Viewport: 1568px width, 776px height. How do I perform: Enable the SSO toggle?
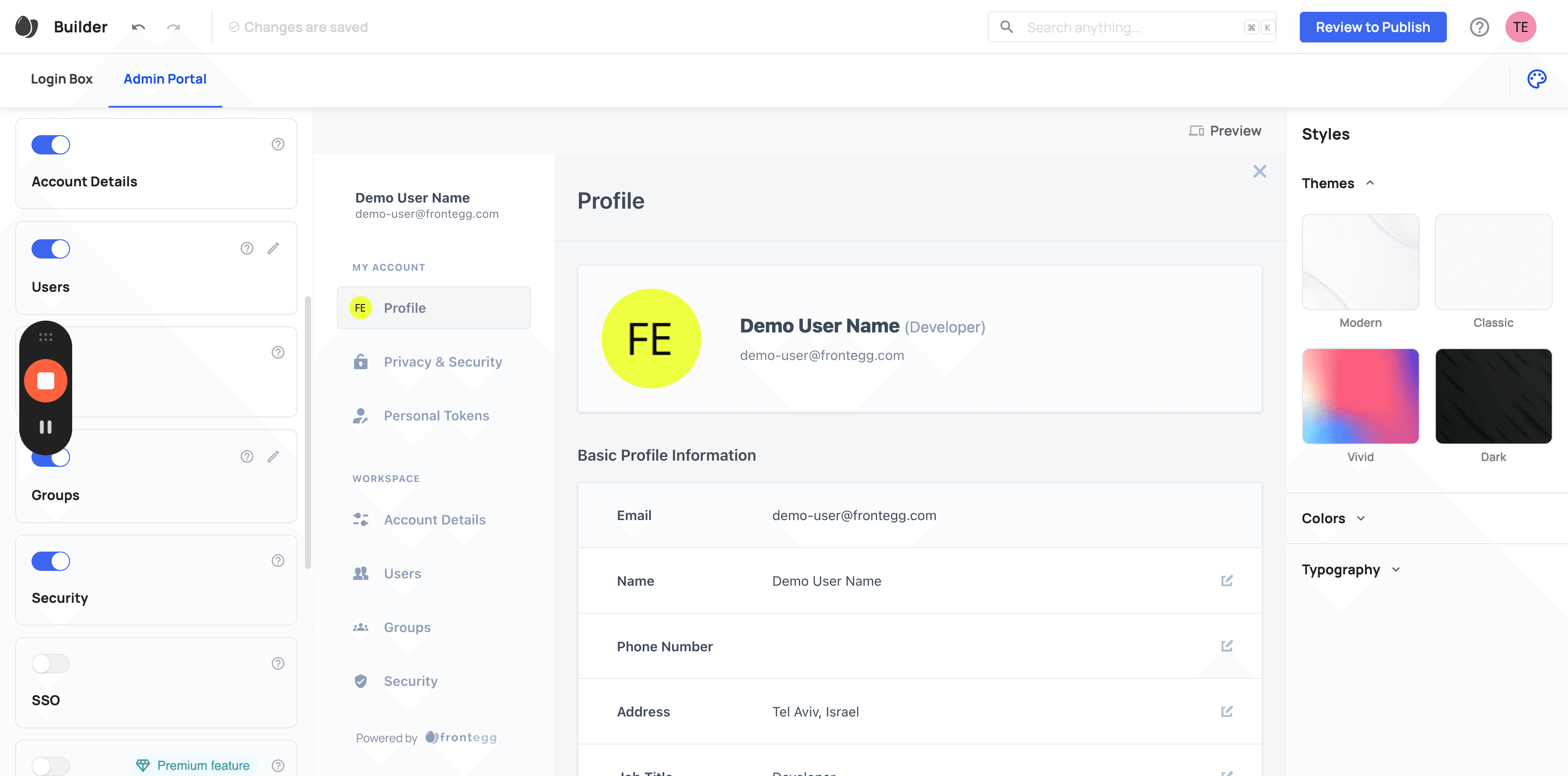tap(50, 664)
